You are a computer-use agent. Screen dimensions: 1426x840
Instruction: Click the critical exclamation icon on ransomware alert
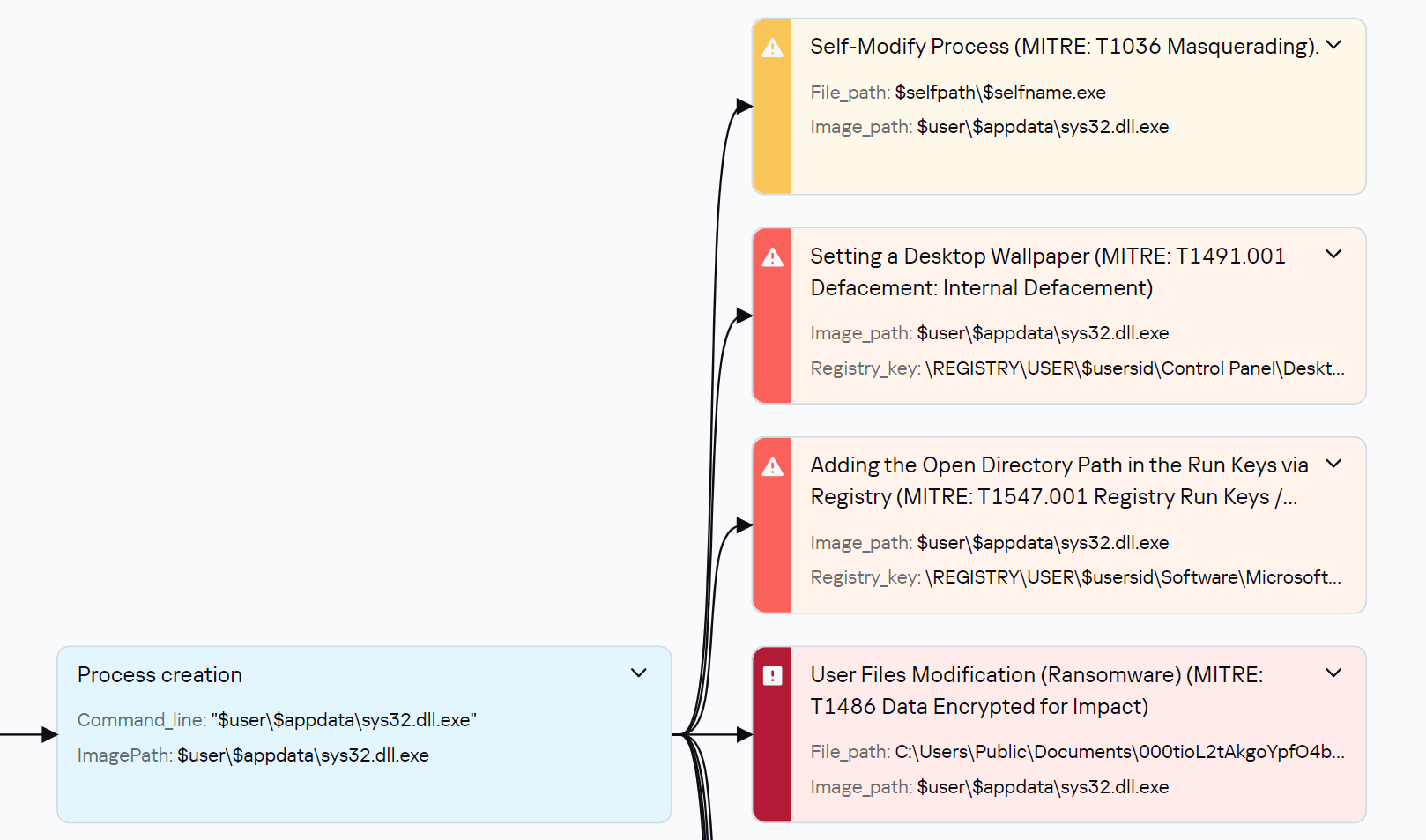772,676
